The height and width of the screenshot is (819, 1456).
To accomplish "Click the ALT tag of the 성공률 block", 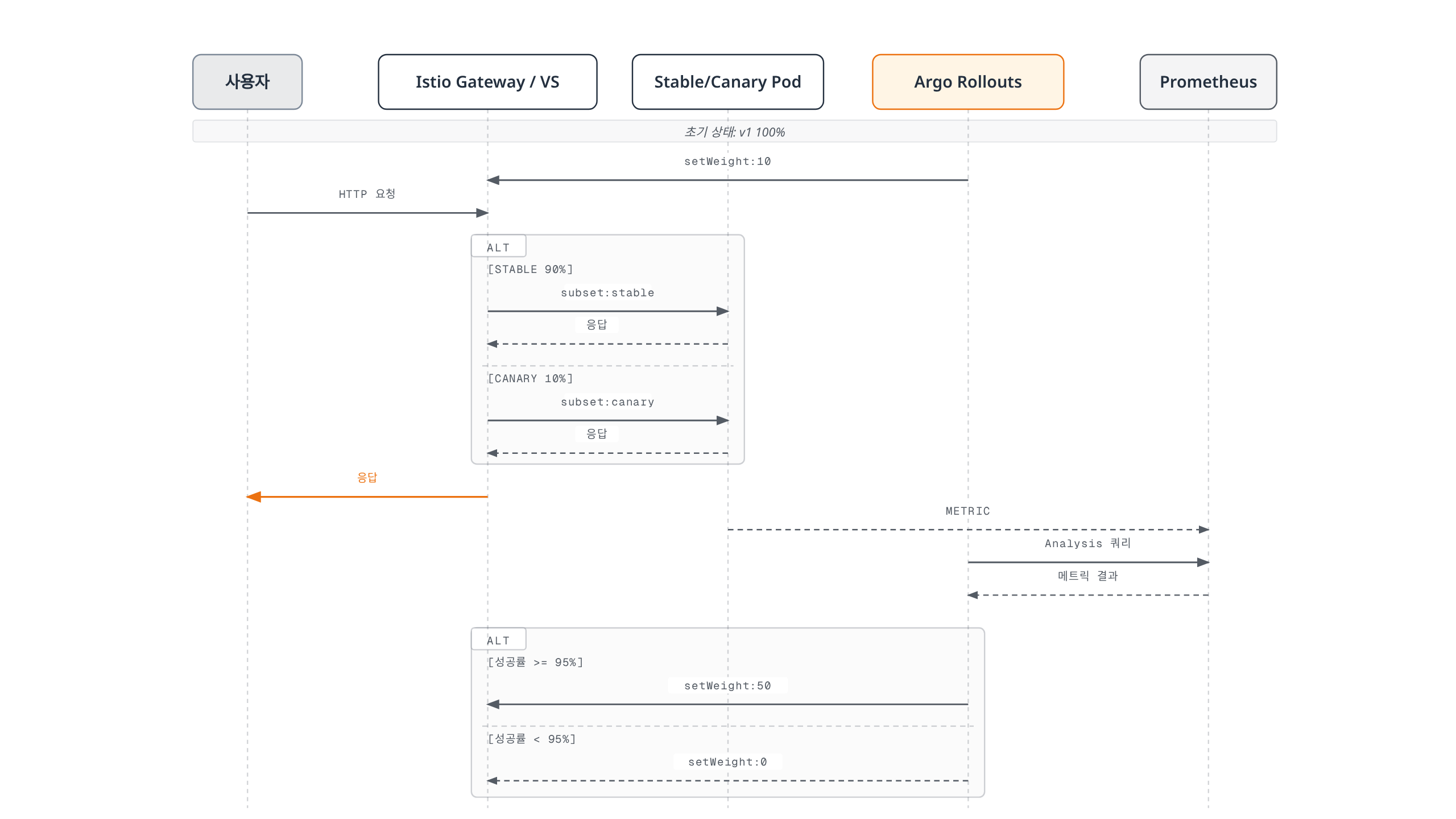I will click(498, 640).
